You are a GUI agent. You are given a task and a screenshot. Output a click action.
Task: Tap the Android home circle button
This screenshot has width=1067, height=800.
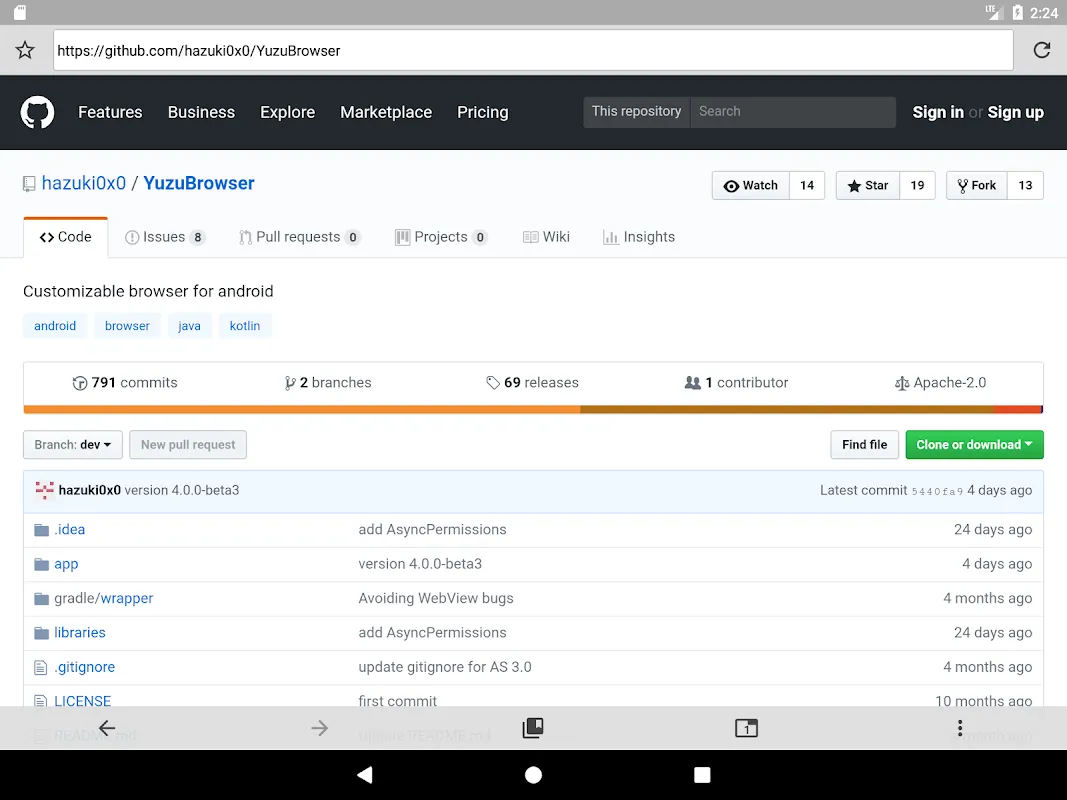[534, 775]
